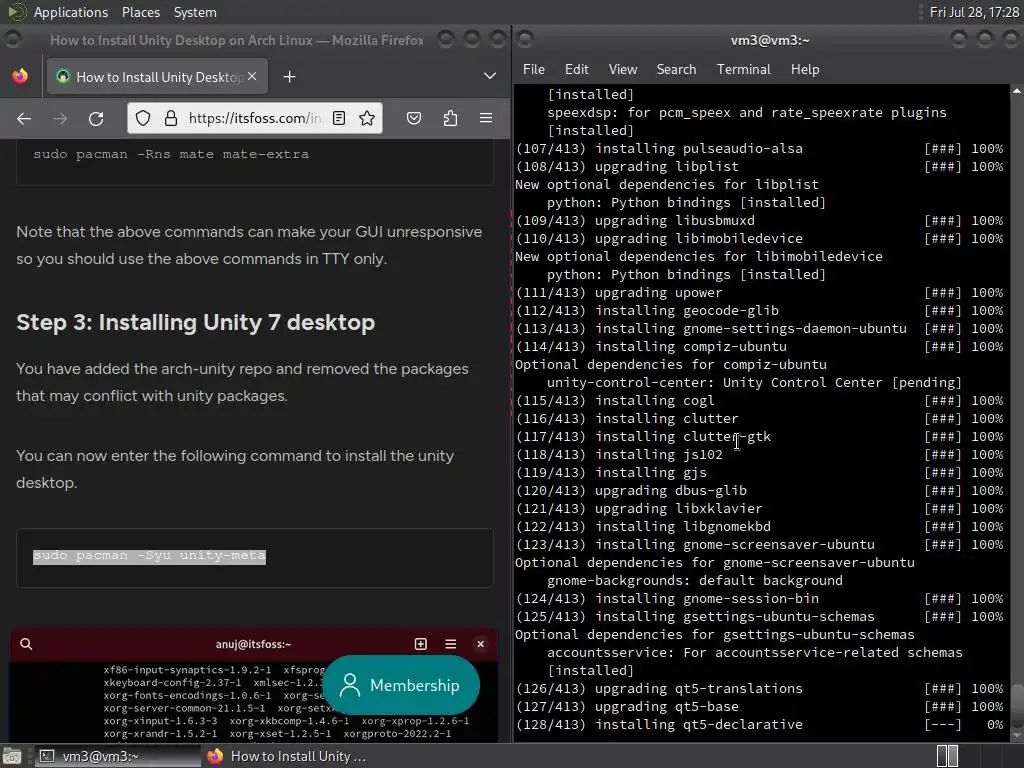Click the Membership button
The height and width of the screenshot is (768, 1024).
[x=401, y=685]
